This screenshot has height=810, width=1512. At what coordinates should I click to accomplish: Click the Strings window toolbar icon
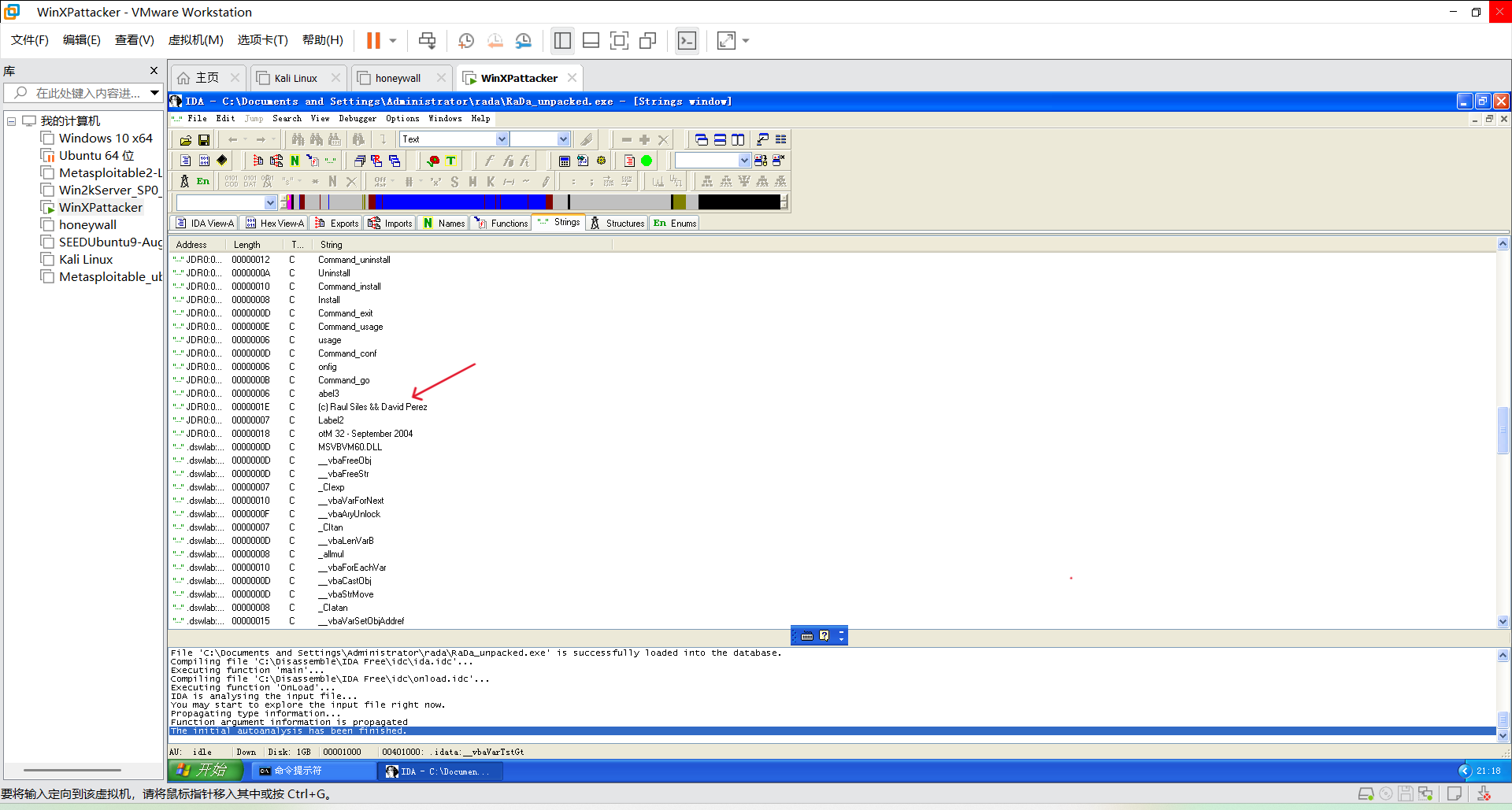[331, 161]
